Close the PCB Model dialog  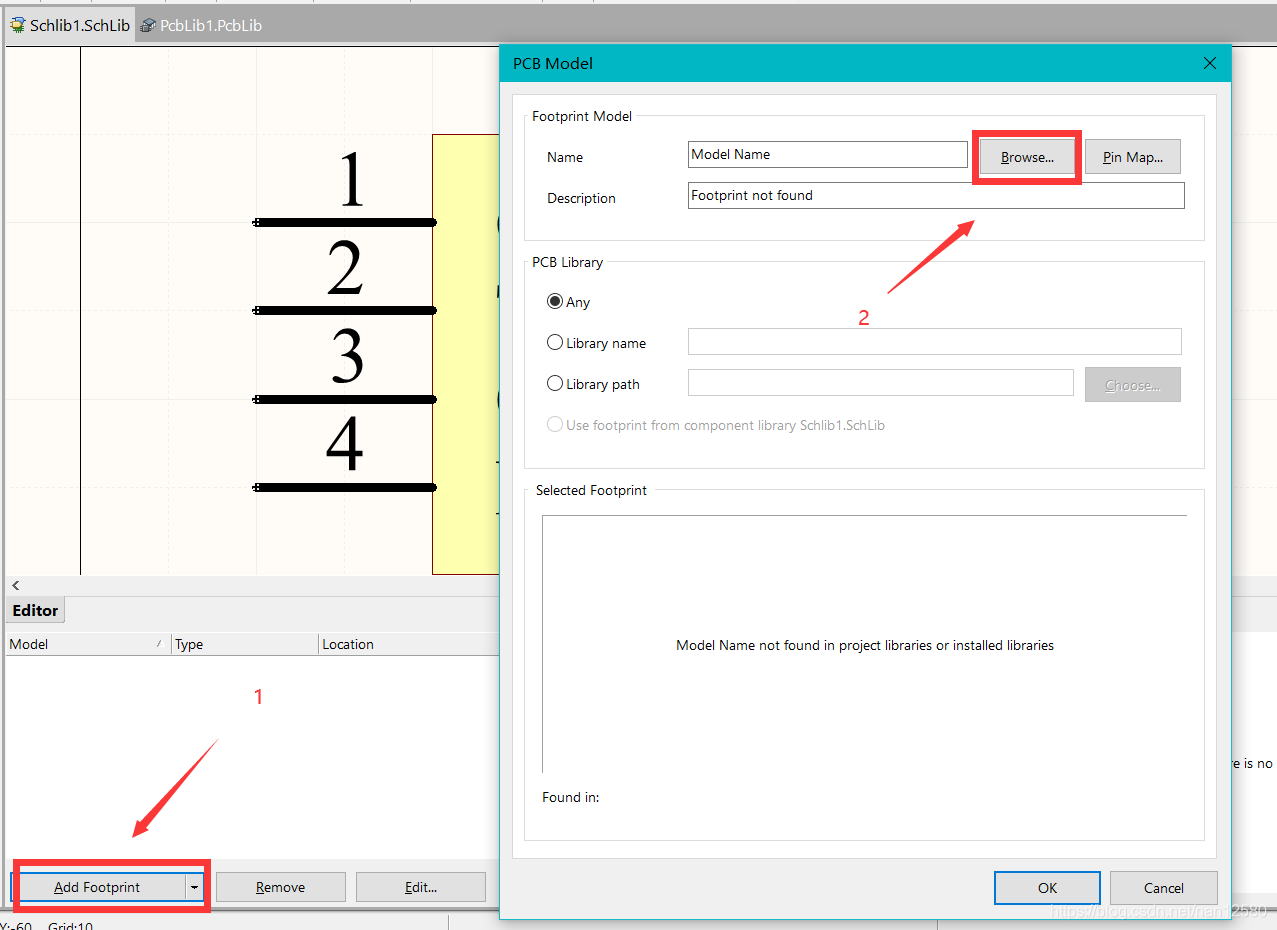point(1210,63)
